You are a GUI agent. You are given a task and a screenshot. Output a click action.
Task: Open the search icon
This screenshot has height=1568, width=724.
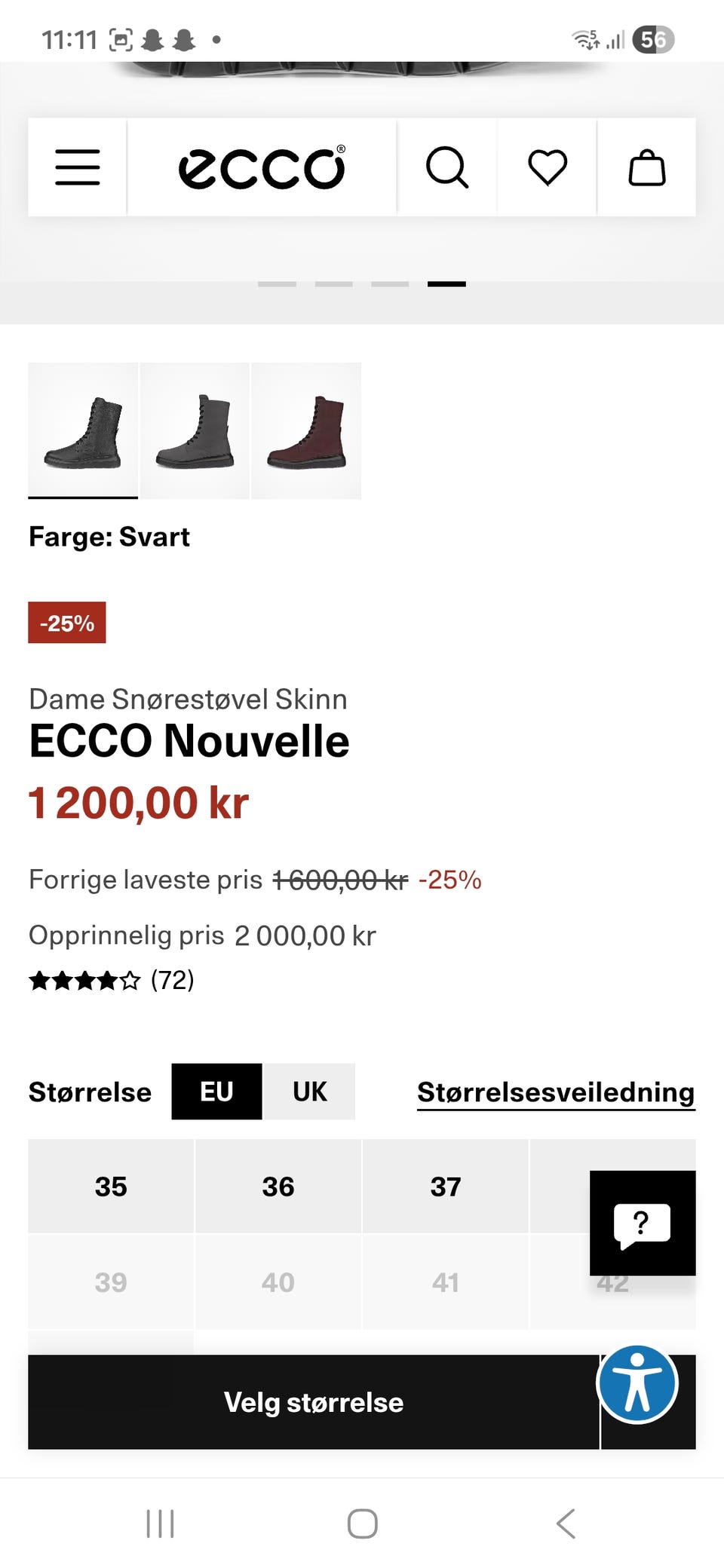click(447, 167)
